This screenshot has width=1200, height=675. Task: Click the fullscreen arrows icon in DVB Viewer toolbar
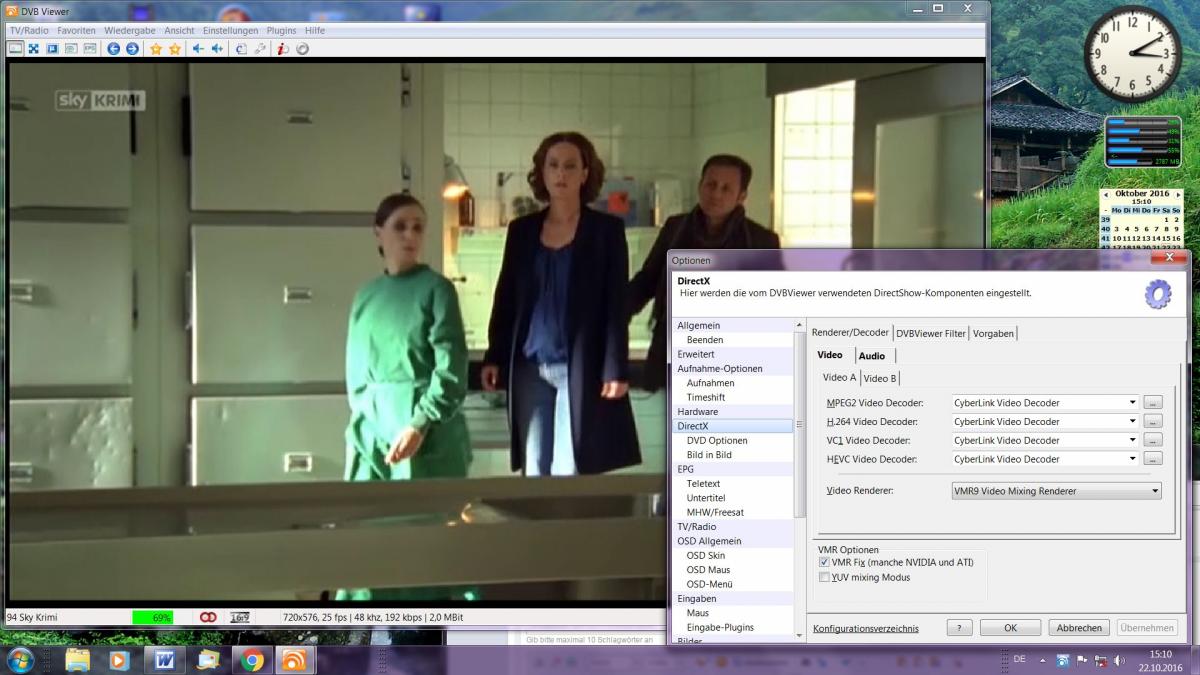(x=33, y=48)
